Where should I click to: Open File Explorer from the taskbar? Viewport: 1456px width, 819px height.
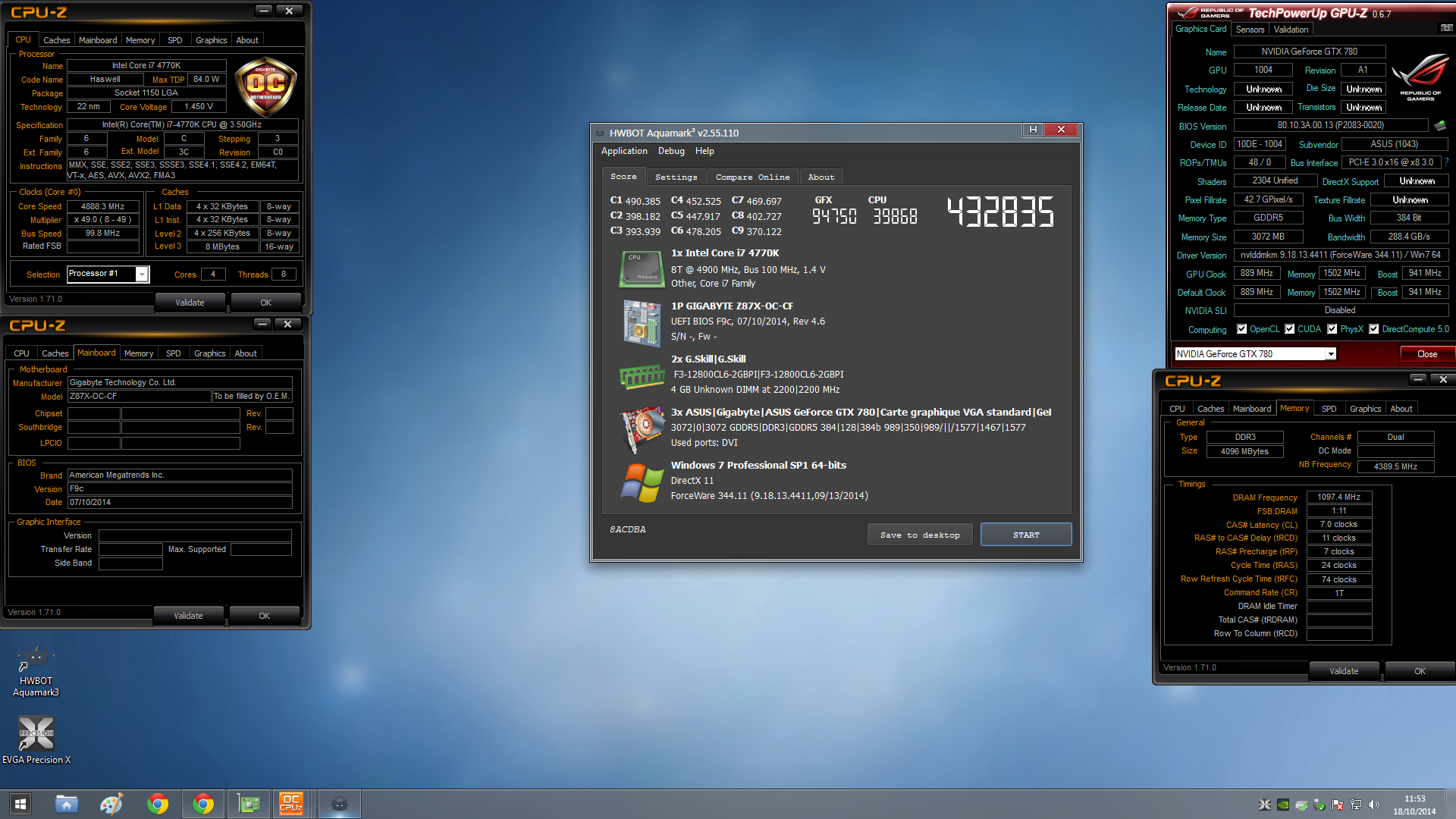[67, 804]
